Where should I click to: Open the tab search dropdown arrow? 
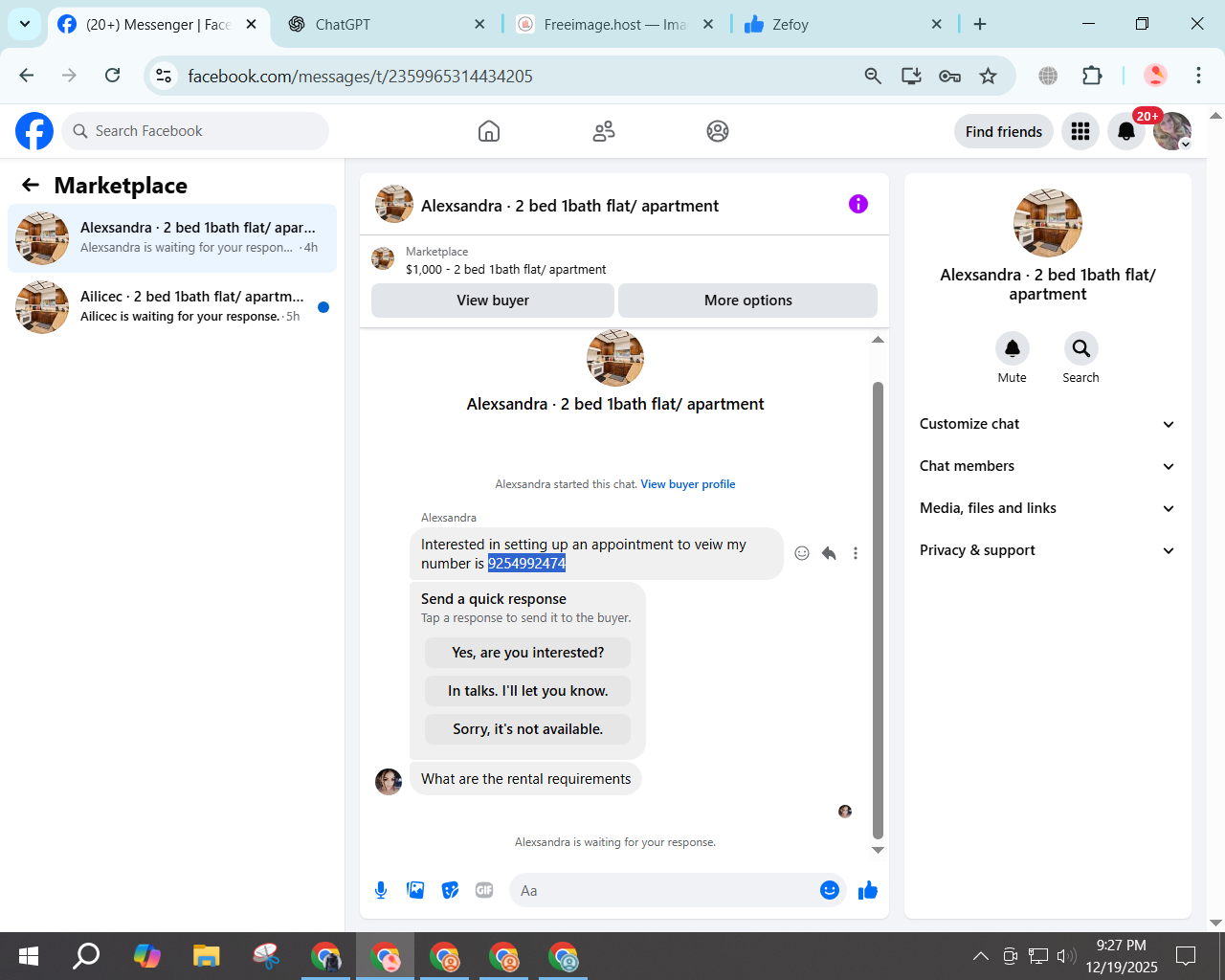pyautogui.click(x=25, y=24)
